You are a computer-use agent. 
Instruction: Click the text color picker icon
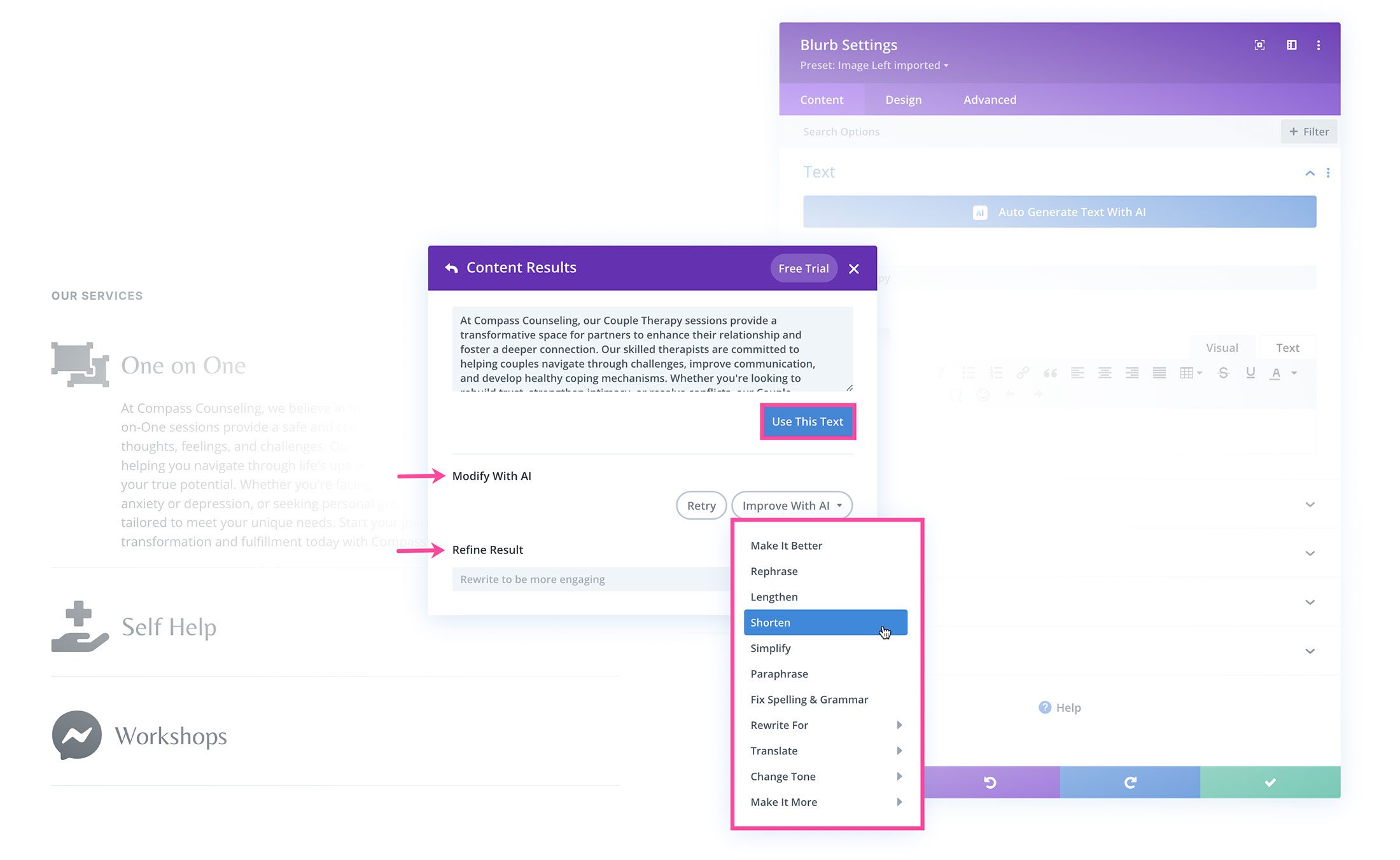click(x=1276, y=370)
